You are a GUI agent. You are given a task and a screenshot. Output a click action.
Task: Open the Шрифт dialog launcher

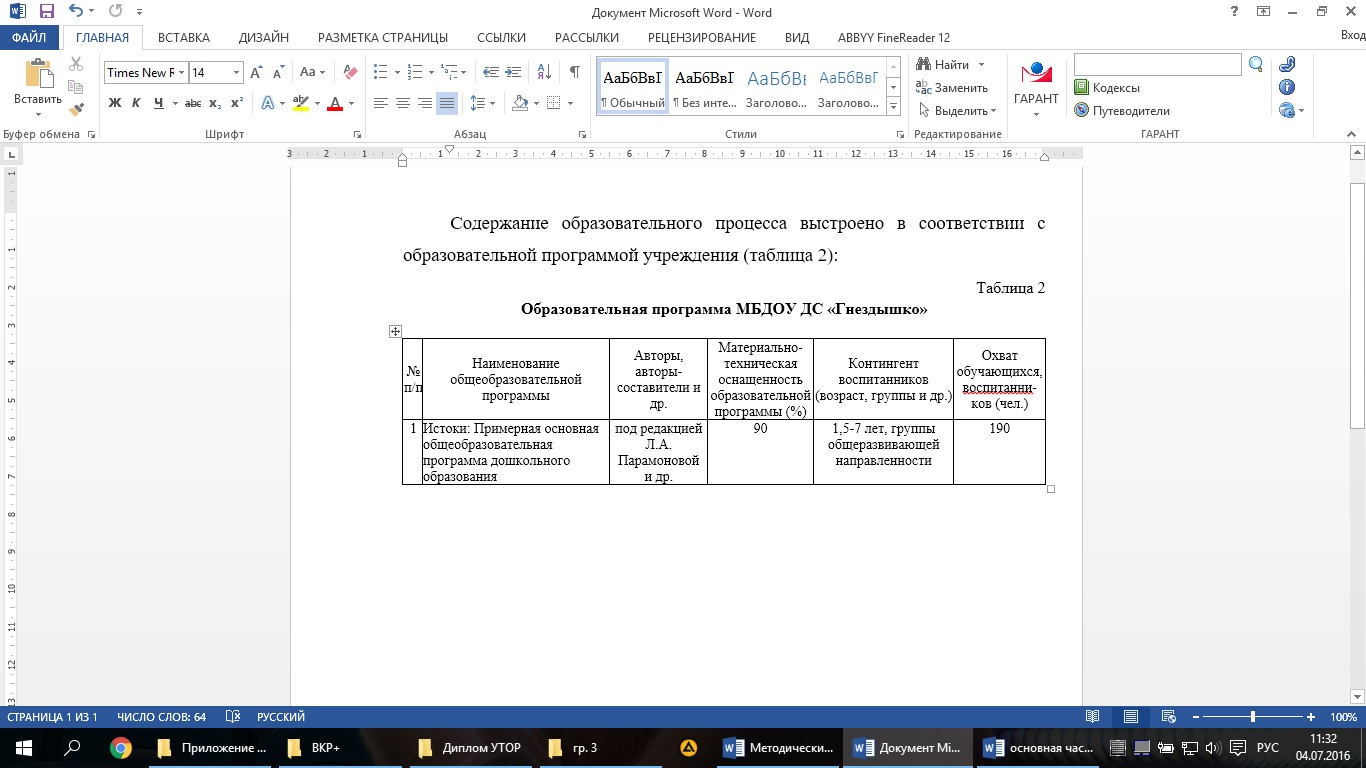pos(358,134)
